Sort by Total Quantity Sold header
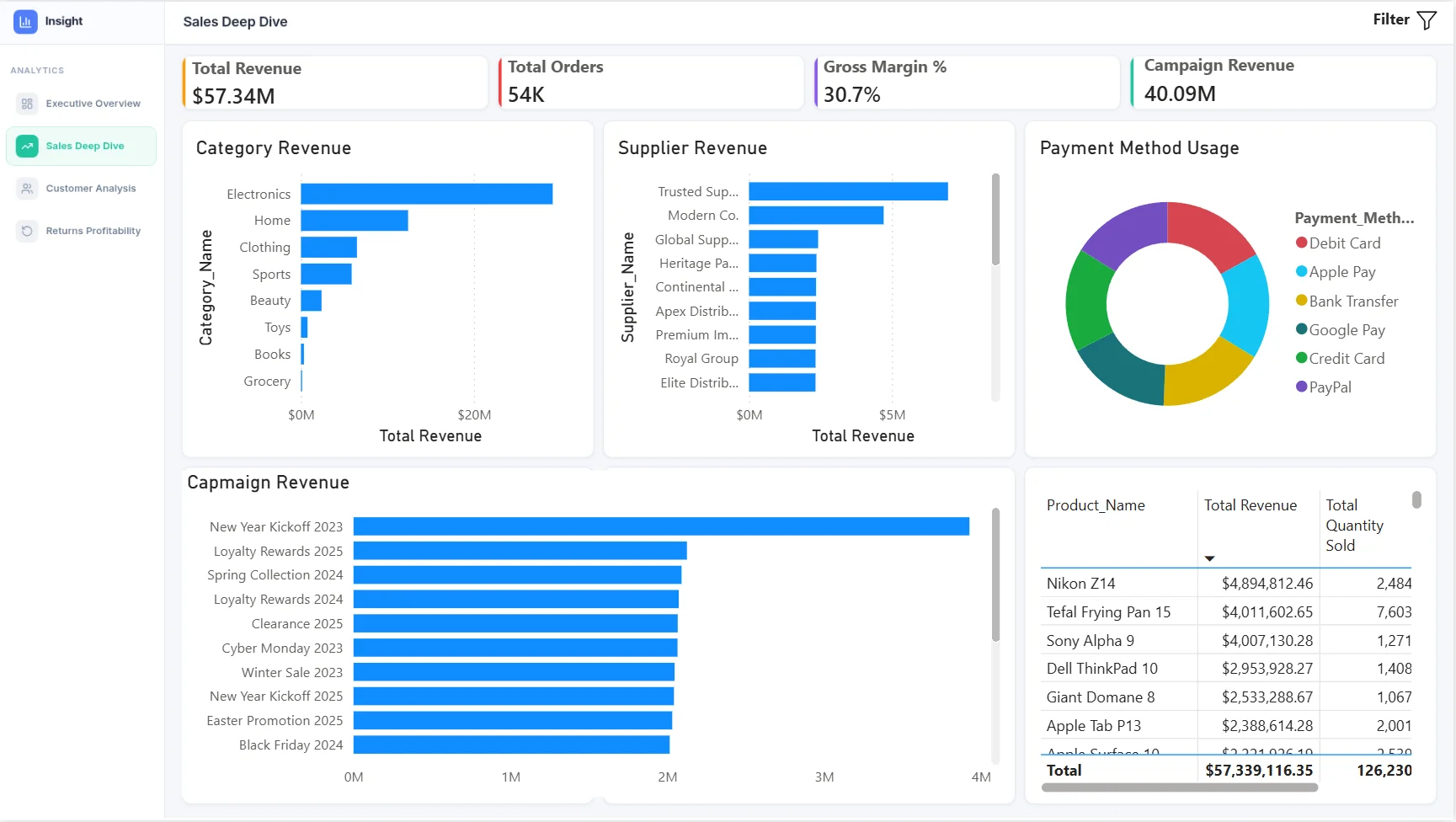The image size is (1456, 822). click(1354, 526)
